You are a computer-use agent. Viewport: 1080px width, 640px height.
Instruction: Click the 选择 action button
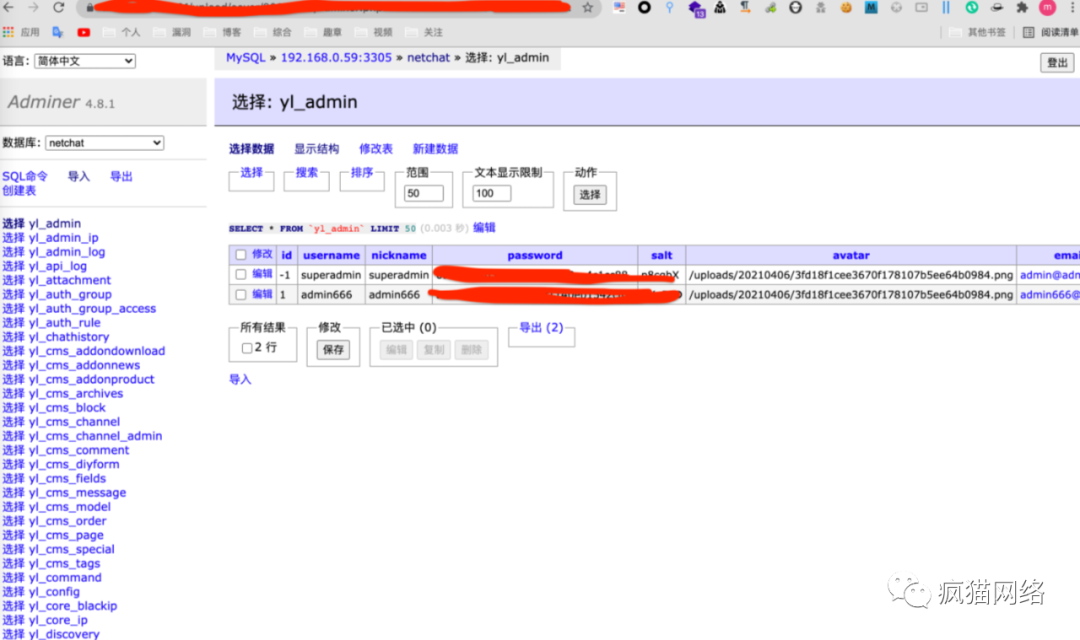coord(590,195)
